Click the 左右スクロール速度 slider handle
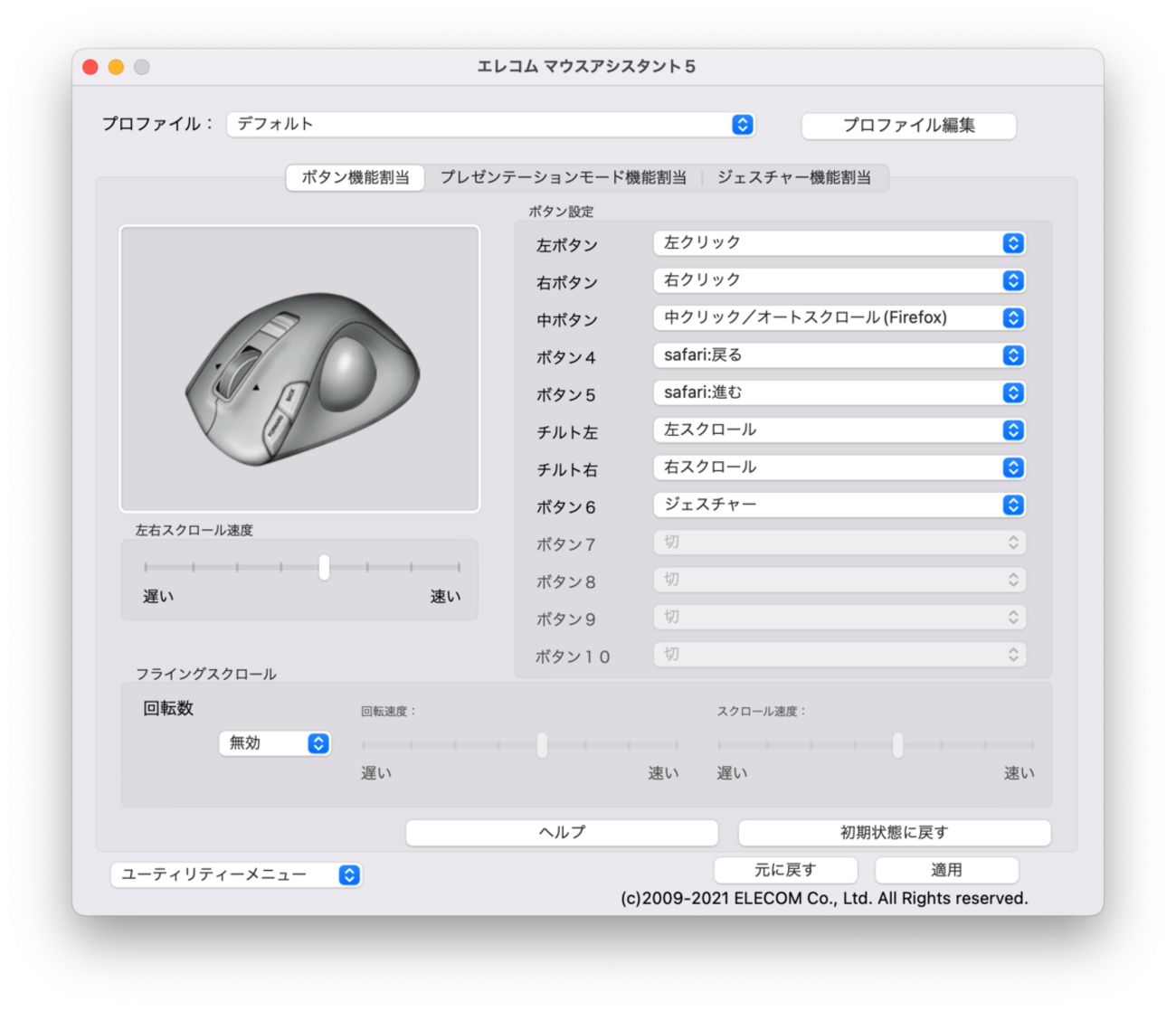The height and width of the screenshot is (1011, 1176). coord(324,567)
